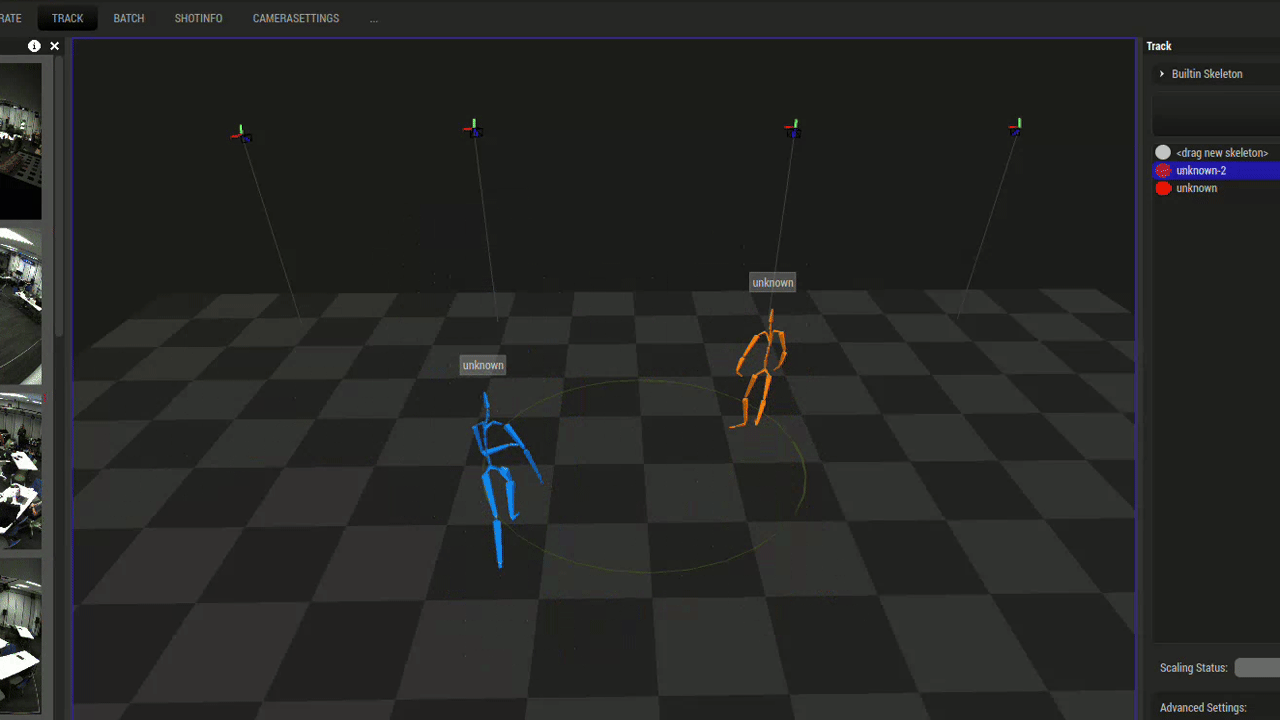Close the camera preview panel with the X
This screenshot has width=1280, height=720.
[54, 45]
